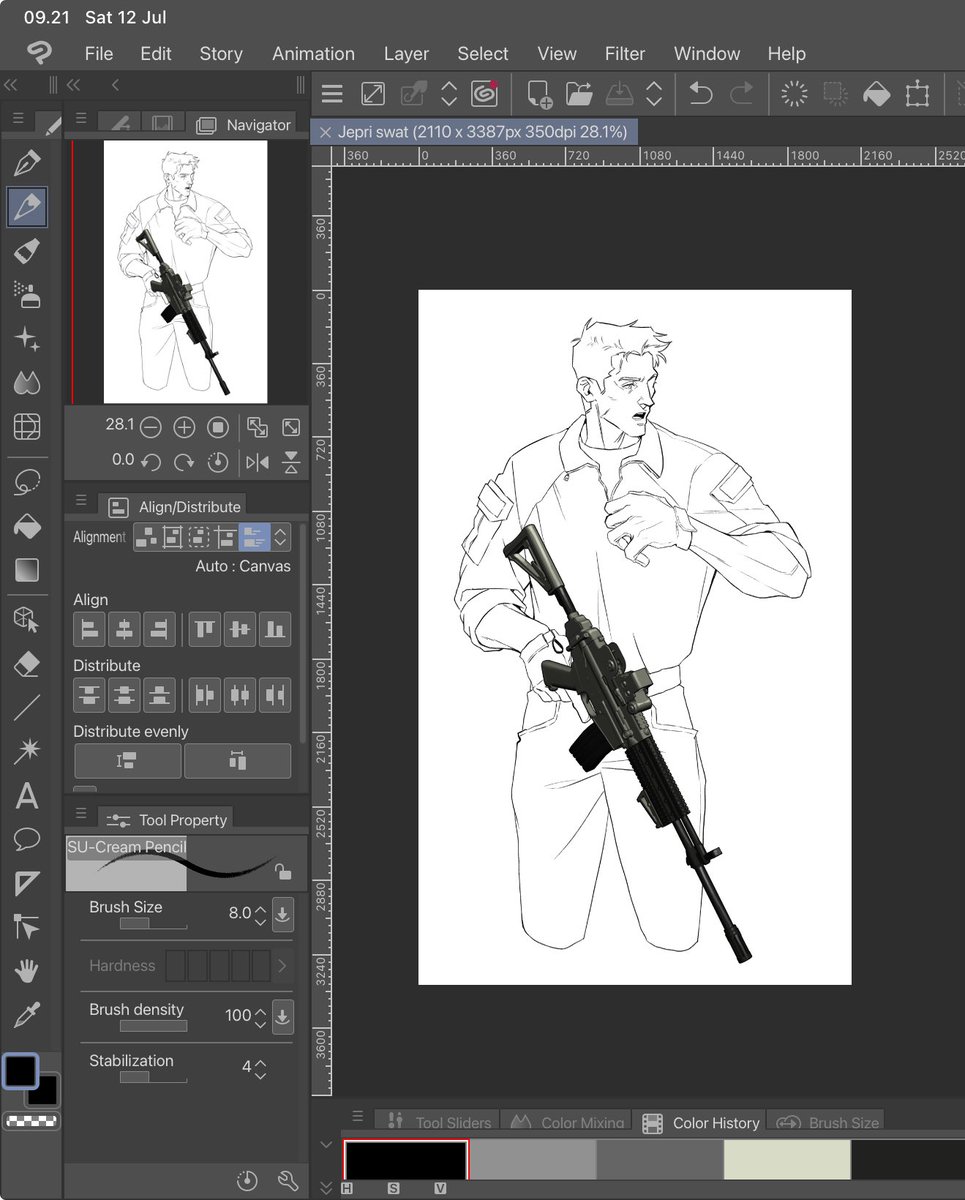Select the Operation cube tool
Image resolution: width=965 pixels, height=1200 pixels.
tap(27, 620)
